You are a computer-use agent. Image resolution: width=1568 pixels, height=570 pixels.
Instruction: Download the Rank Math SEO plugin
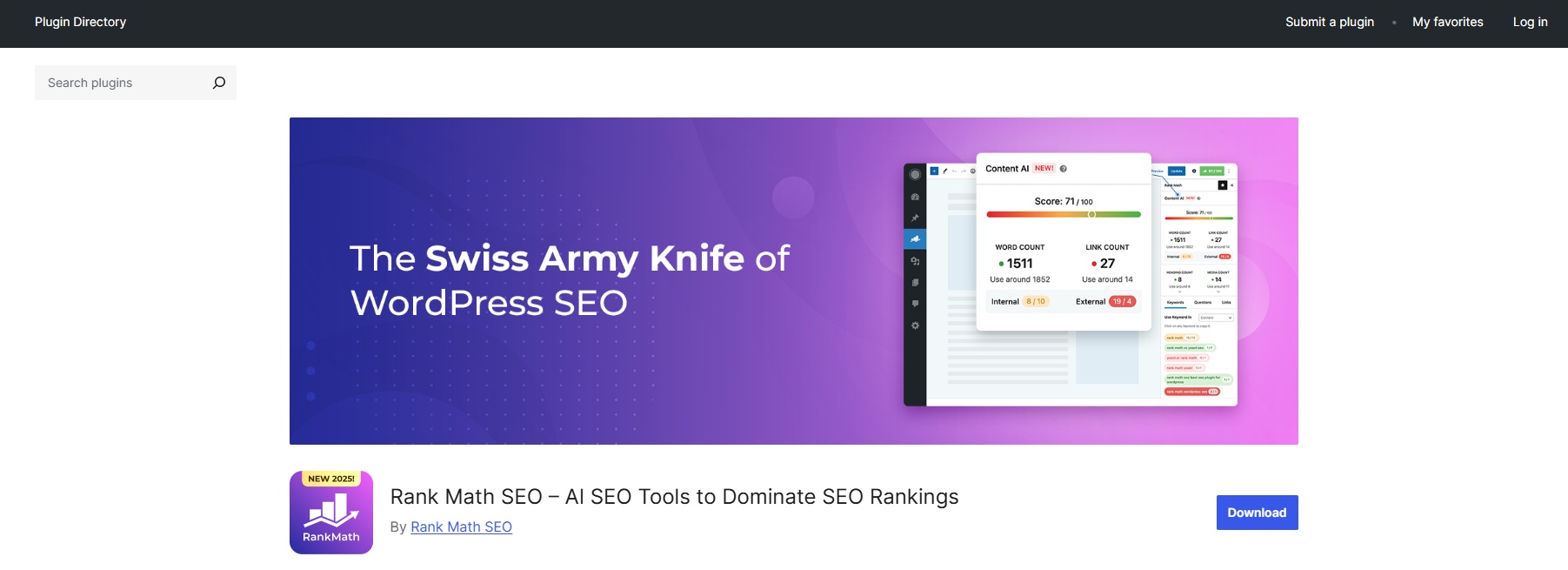[x=1257, y=513]
